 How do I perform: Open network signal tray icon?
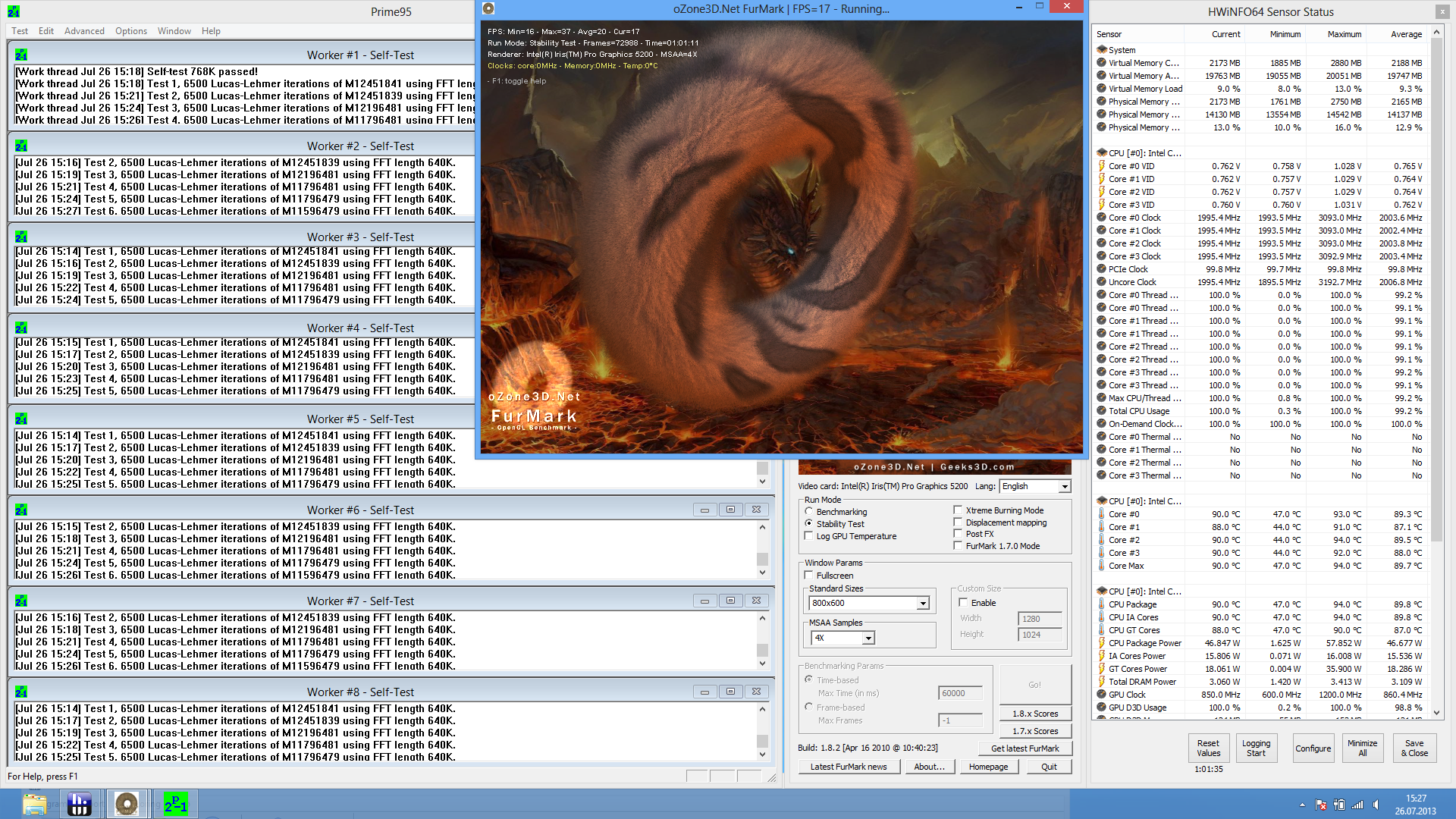tap(1357, 805)
